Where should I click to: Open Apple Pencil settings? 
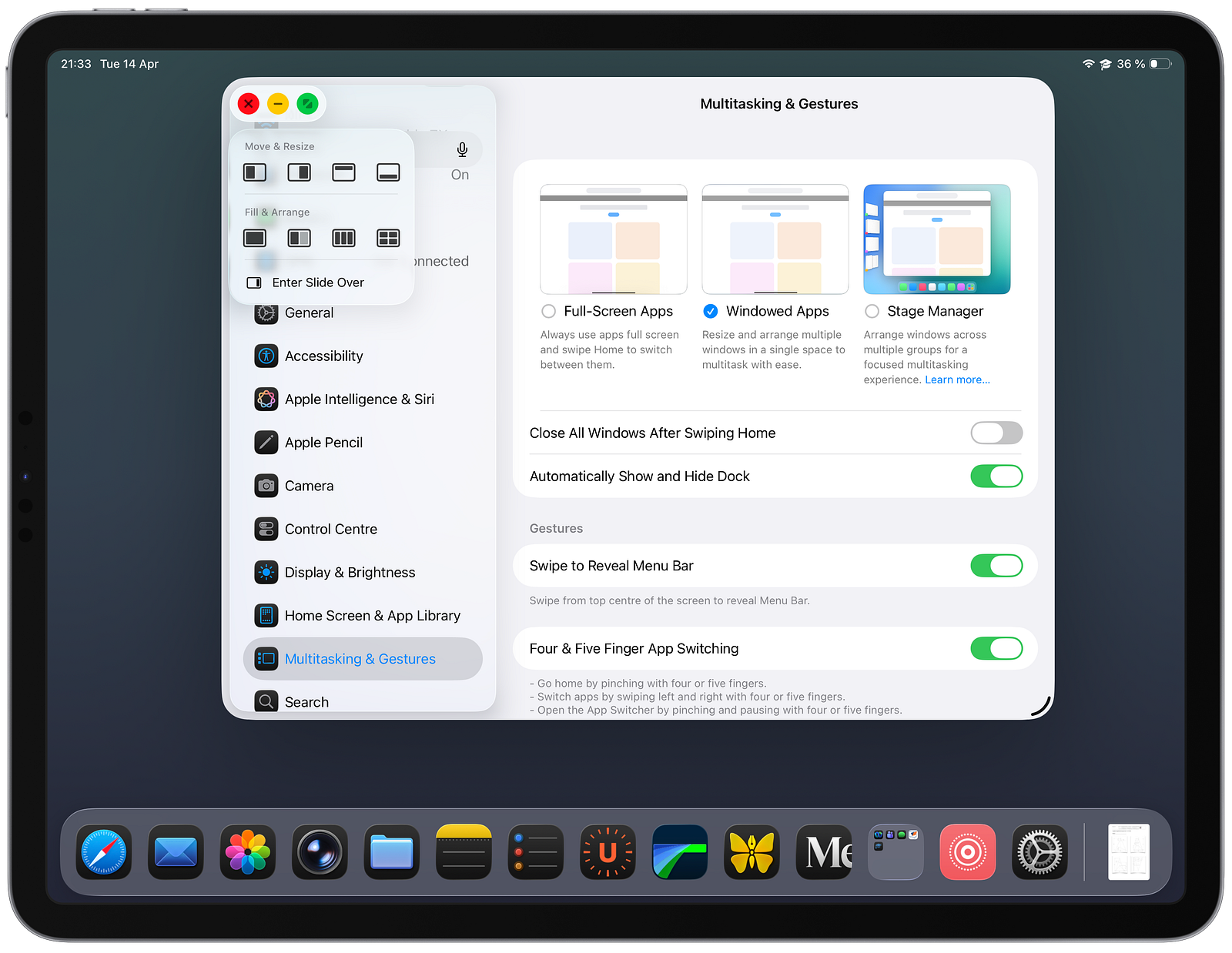[363, 442]
